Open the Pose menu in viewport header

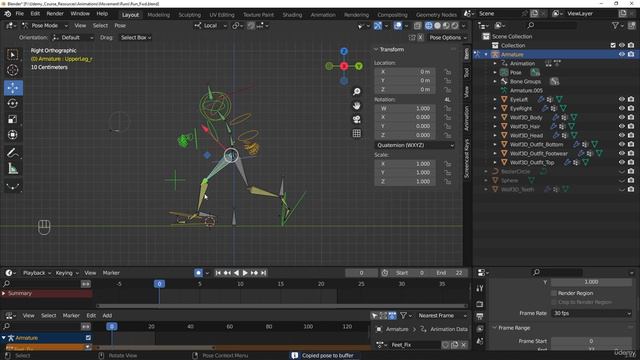[120, 26]
